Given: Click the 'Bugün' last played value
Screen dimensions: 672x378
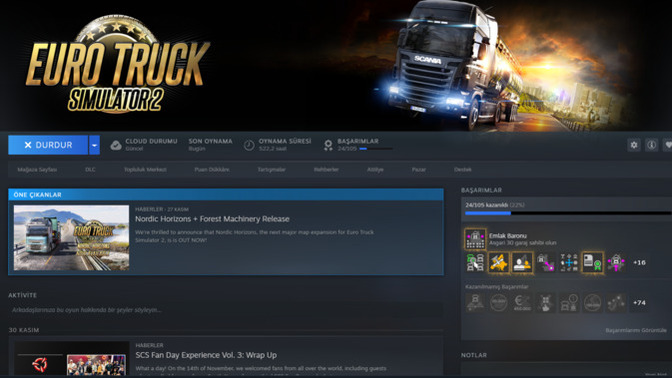Looking at the screenshot, I should (197, 149).
